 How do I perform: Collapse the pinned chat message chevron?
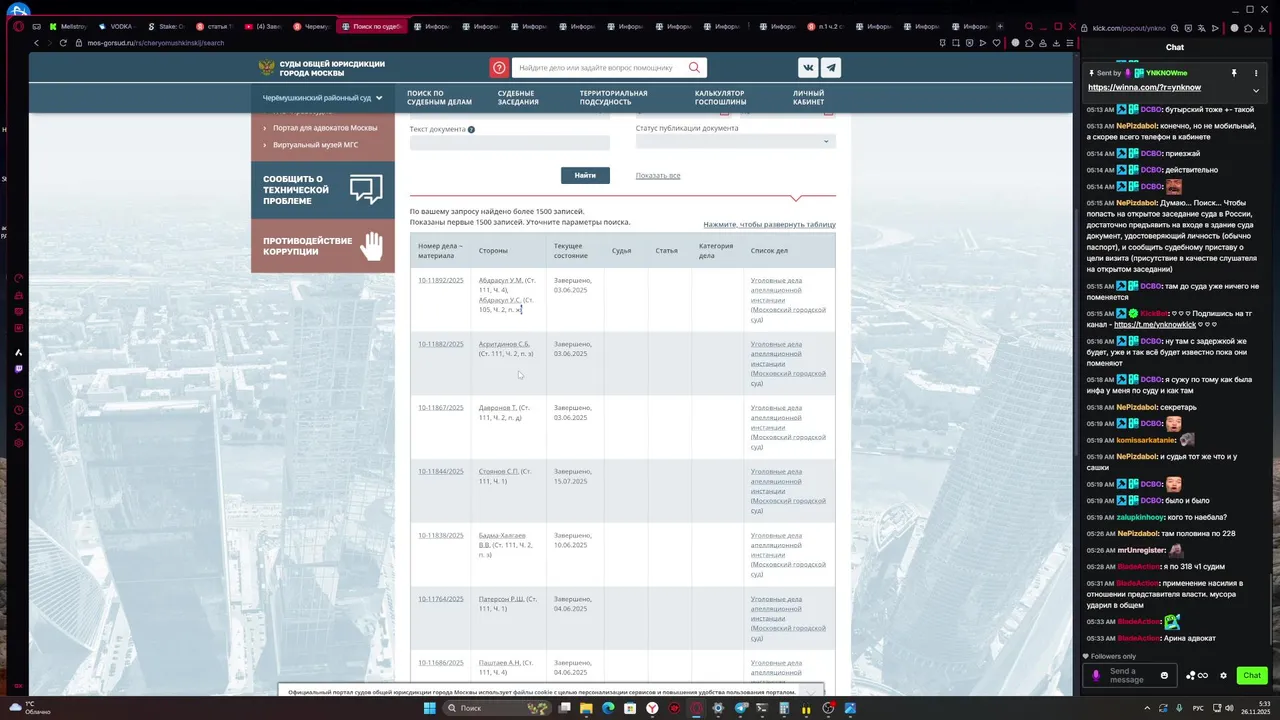click(1256, 90)
